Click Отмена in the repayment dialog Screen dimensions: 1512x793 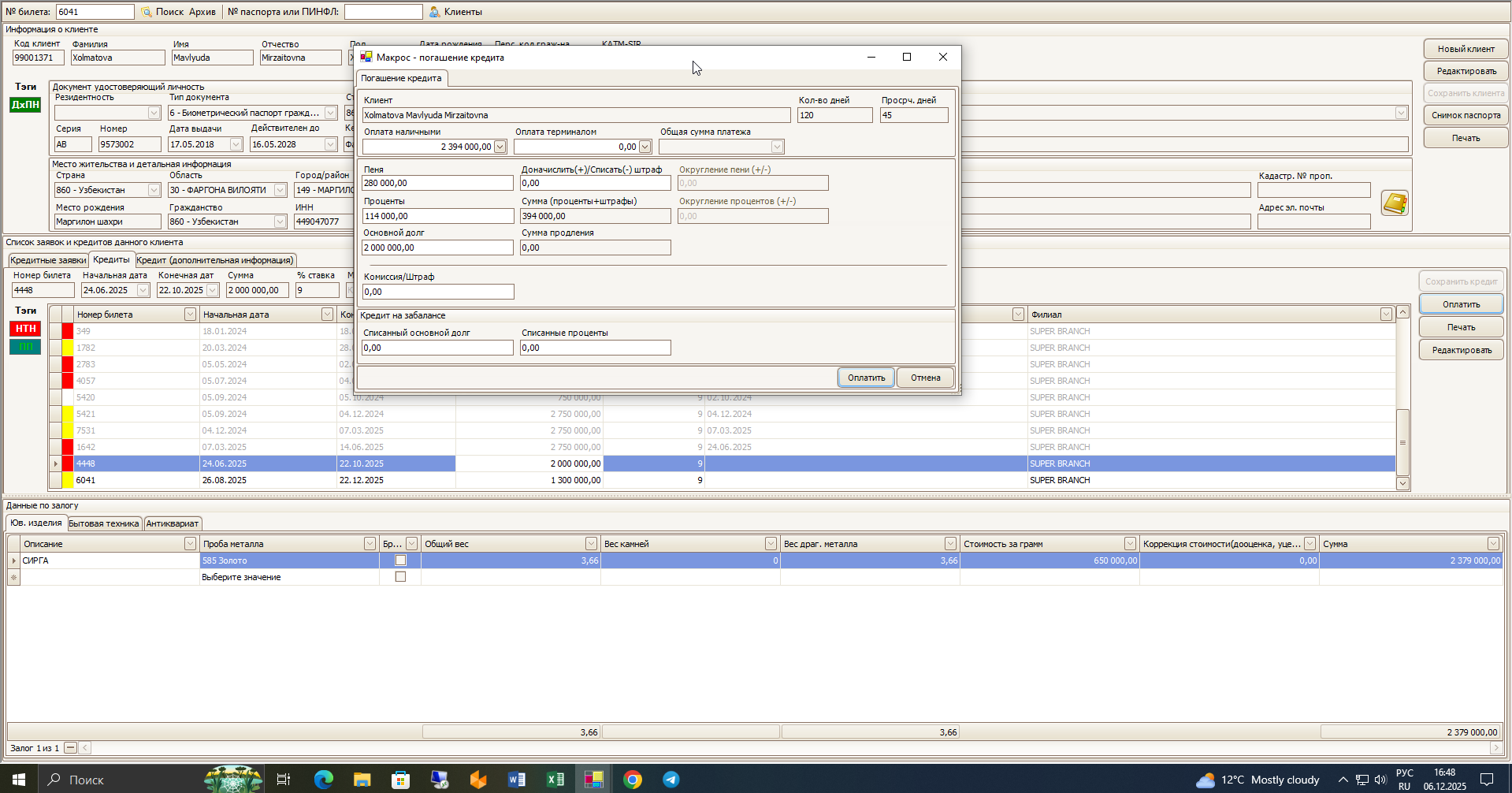pos(926,378)
